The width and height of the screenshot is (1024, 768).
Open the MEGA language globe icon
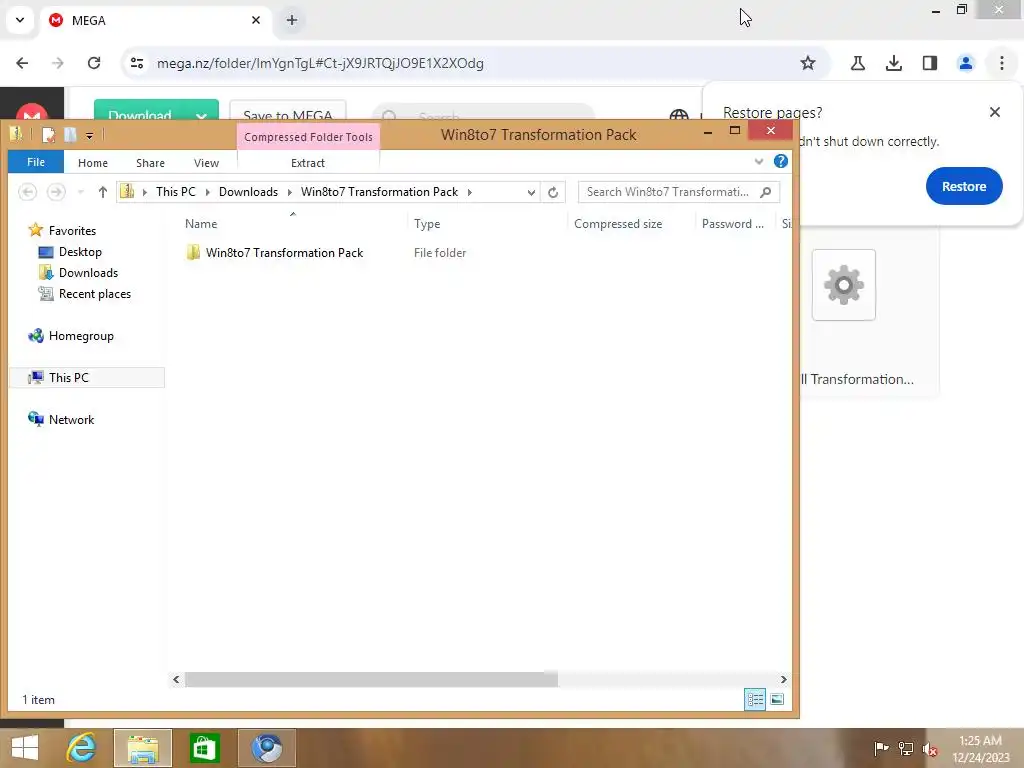click(679, 115)
